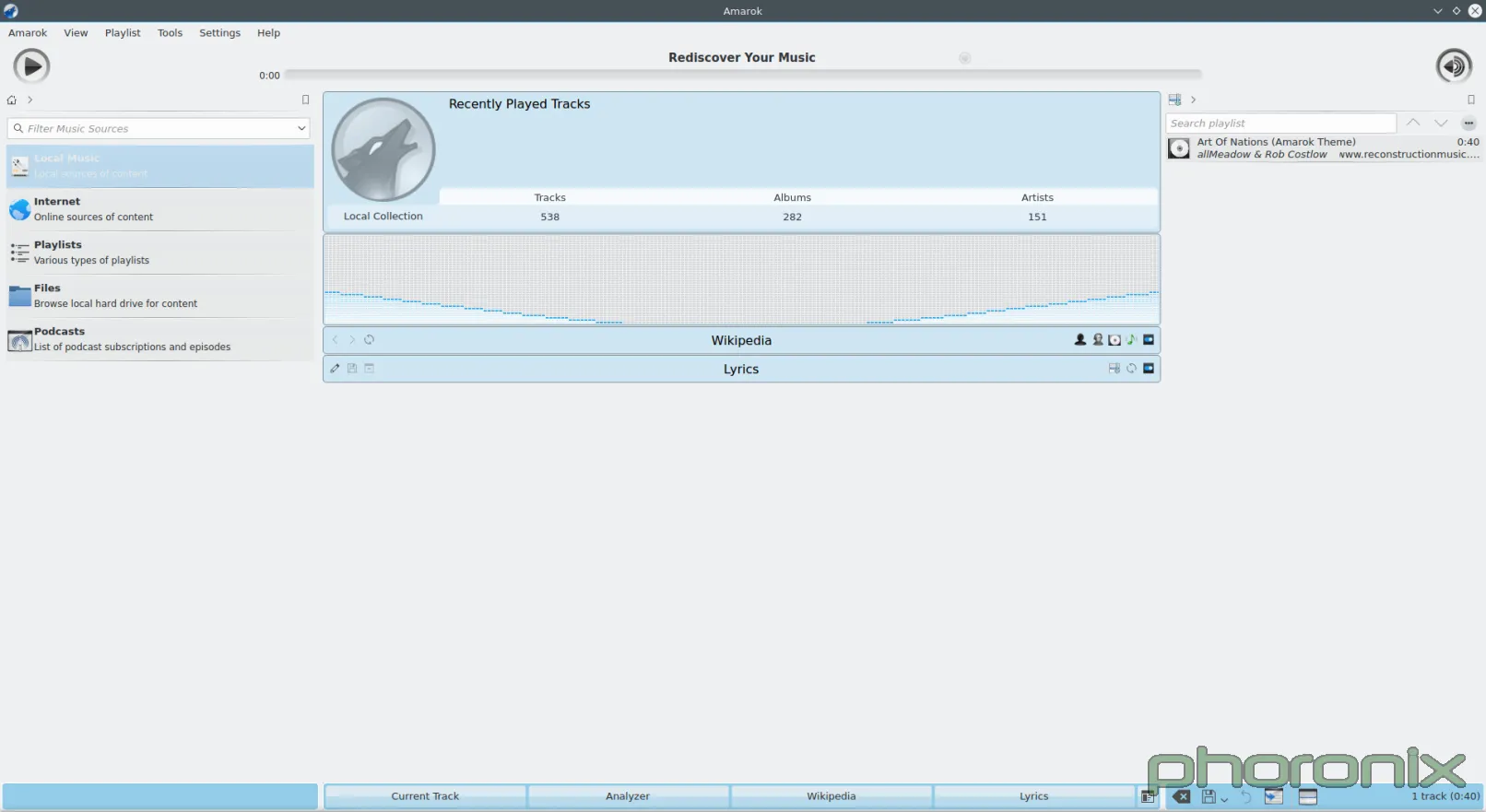Click the track progress seek bar

742,75
